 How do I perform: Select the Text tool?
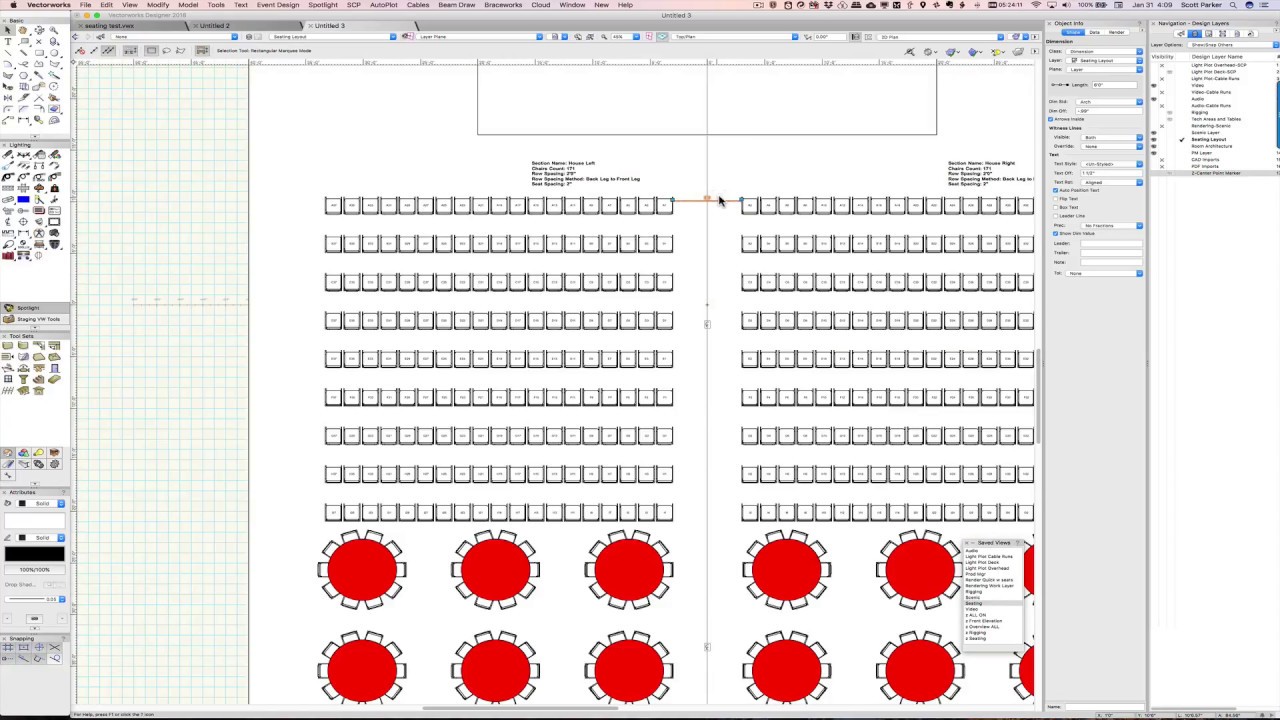[x=8, y=41]
